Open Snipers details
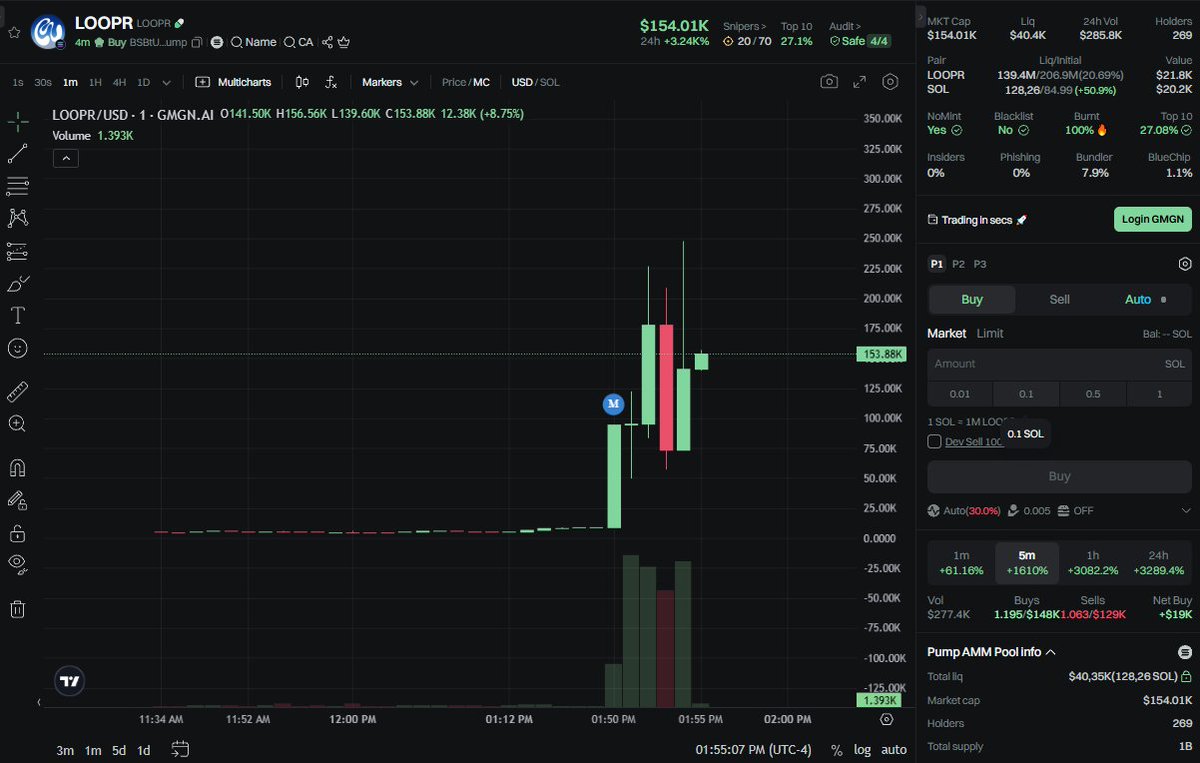The image size is (1200, 763). (745, 26)
